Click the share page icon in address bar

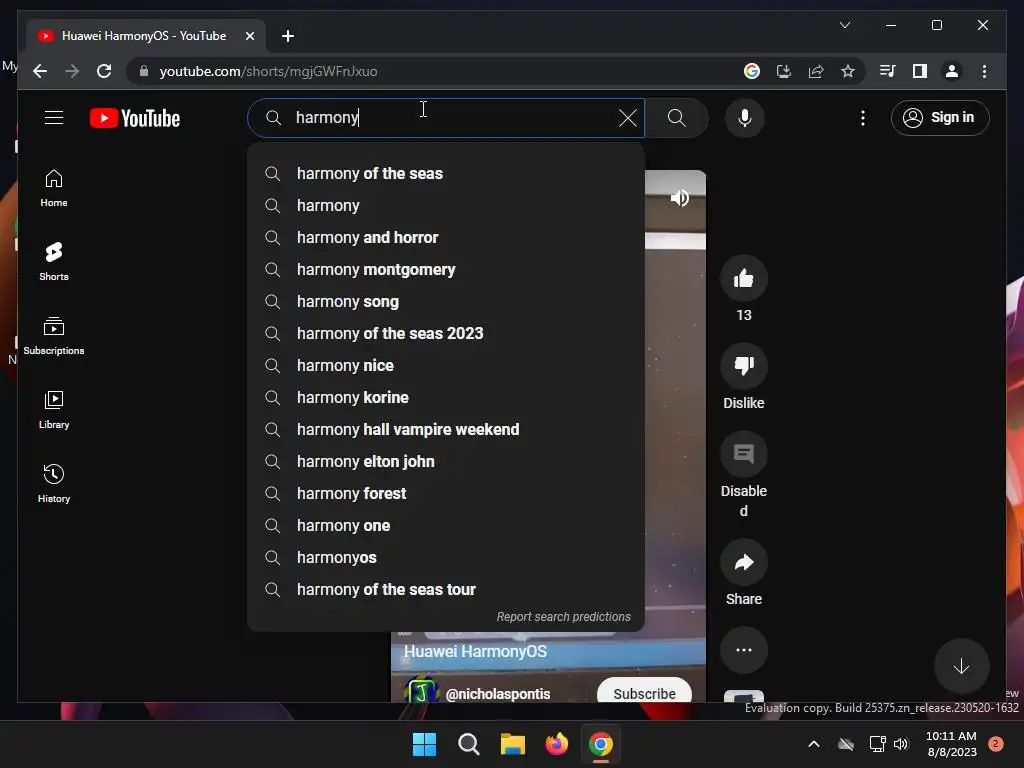(816, 71)
